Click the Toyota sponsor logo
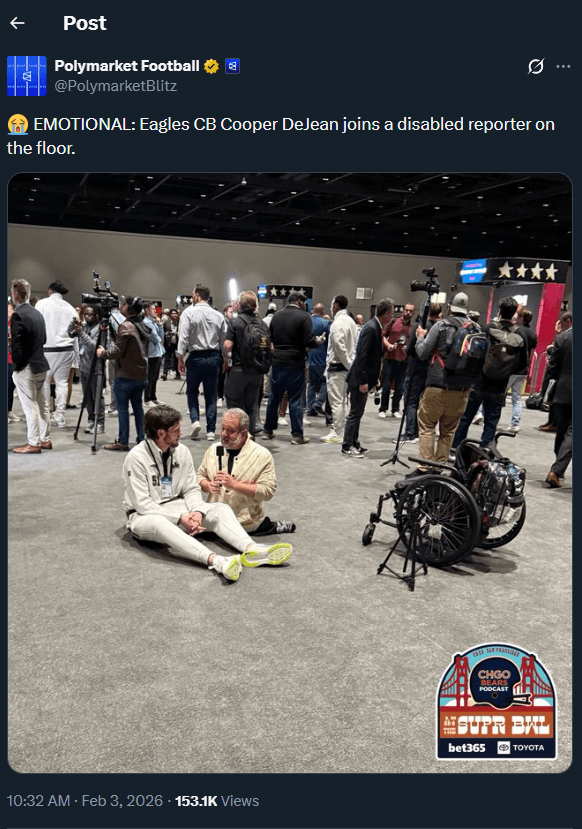 pyautogui.click(x=521, y=748)
